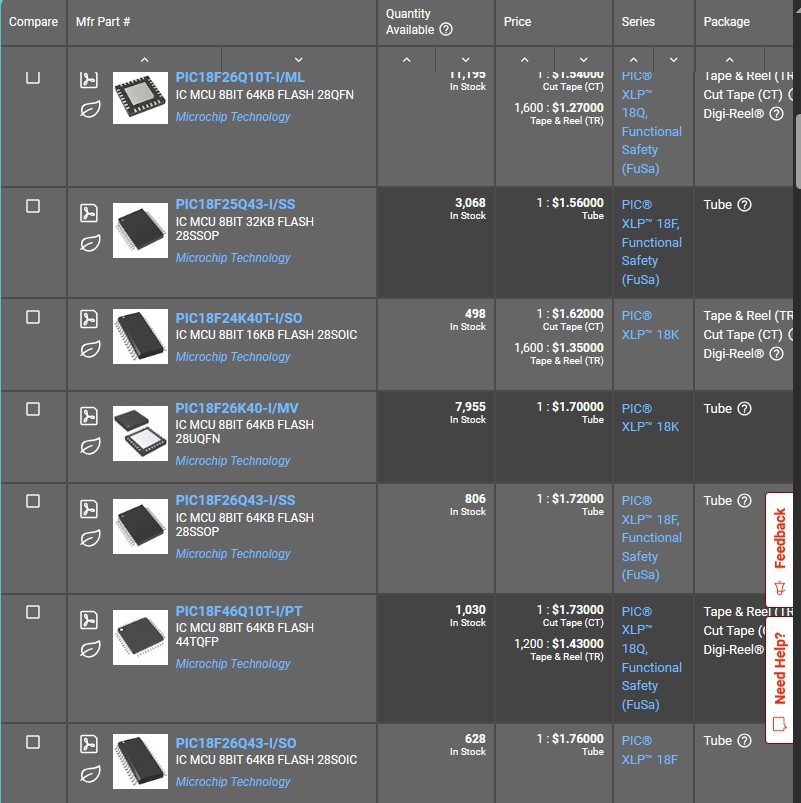The image size is (801, 803).
Task: Click environmental leaf icon for PIC18F26Q43-I/SO
Action: 90,774
